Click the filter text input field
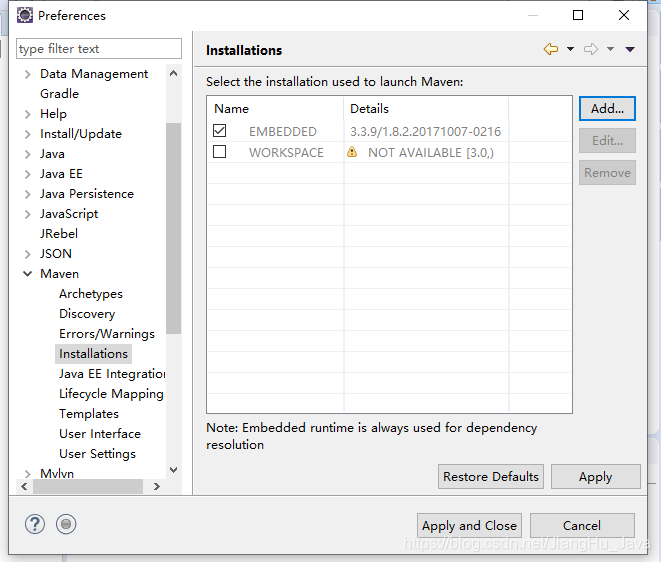The image size is (661, 562). pos(99,48)
